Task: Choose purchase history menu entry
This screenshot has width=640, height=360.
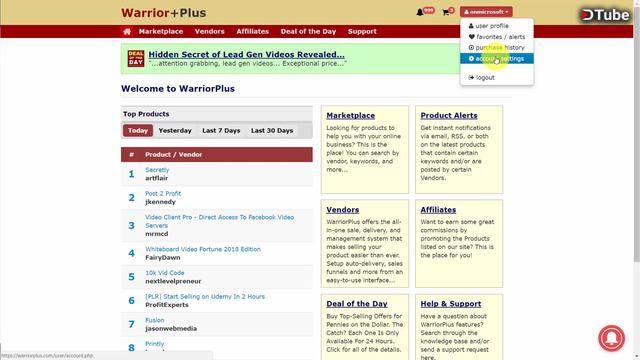Action: coord(496,48)
